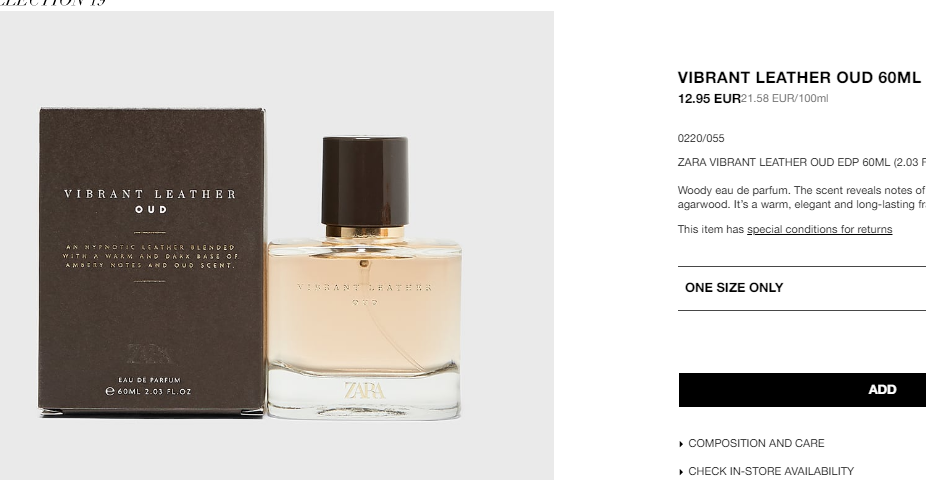The image size is (926, 480).
Task: Click the VIBRANT LEATHER OUD 60ML product title
Action: pyautogui.click(x=799, y=78)
